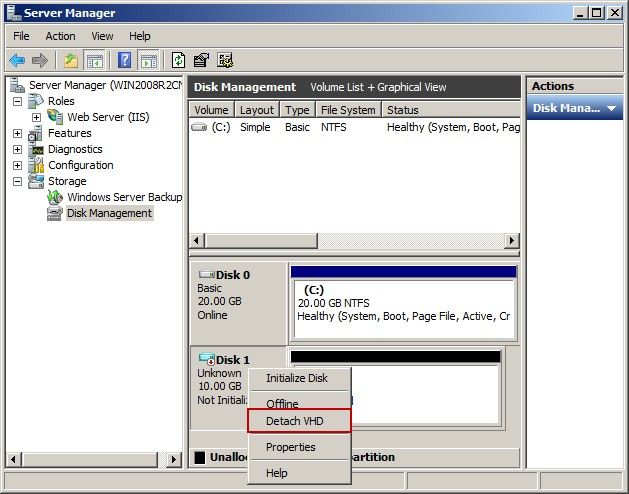Expand the Configuration node
Screen dimensions: 629x494
click(x=17, y=165)
